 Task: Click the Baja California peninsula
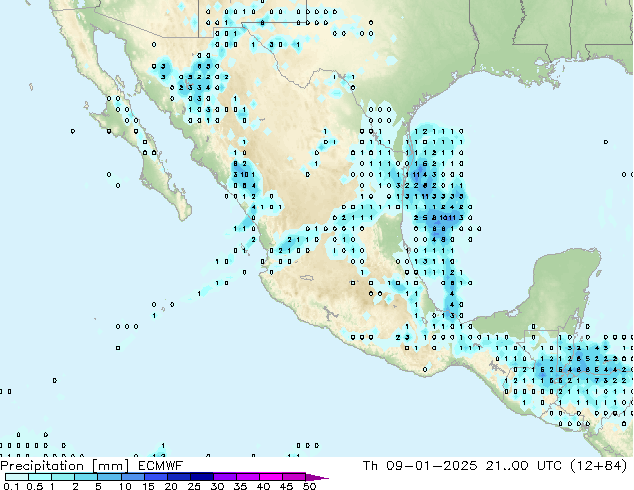pyautogui.click(x=125, y=120)
